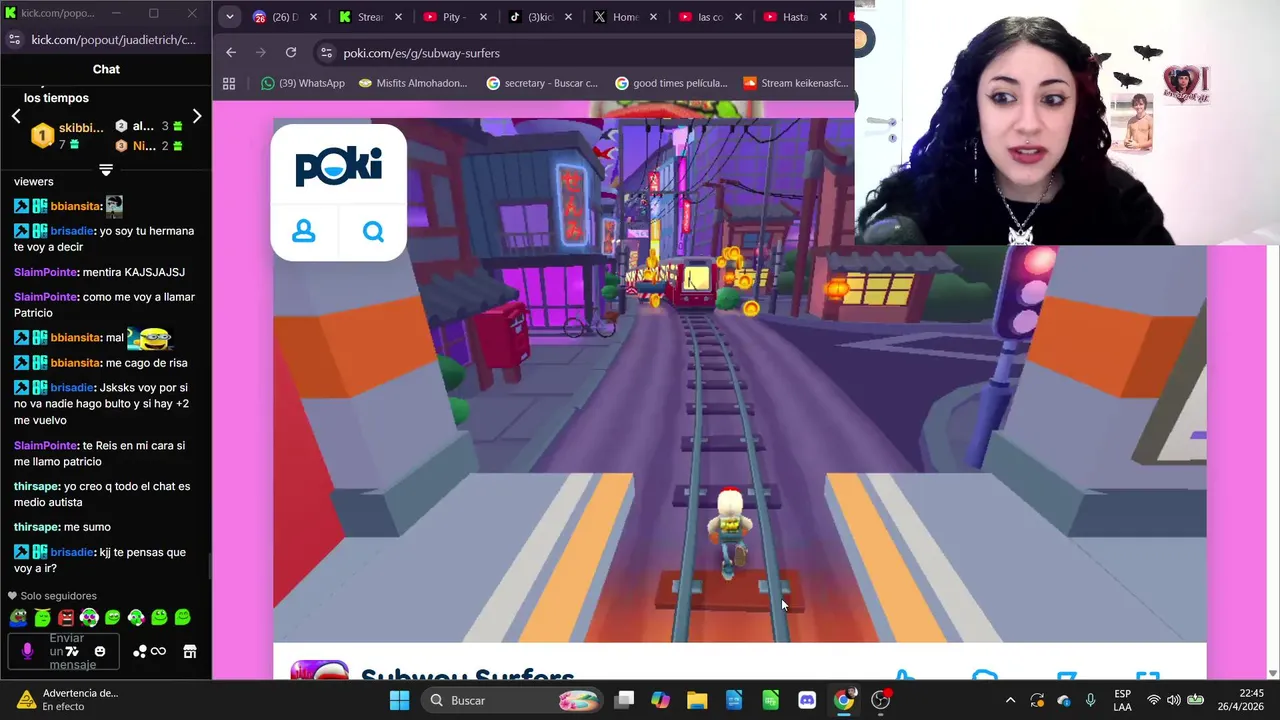Close the Pity YouTube tab
The width and height of the screenshot is (1280, 720).
click(483, 17)
